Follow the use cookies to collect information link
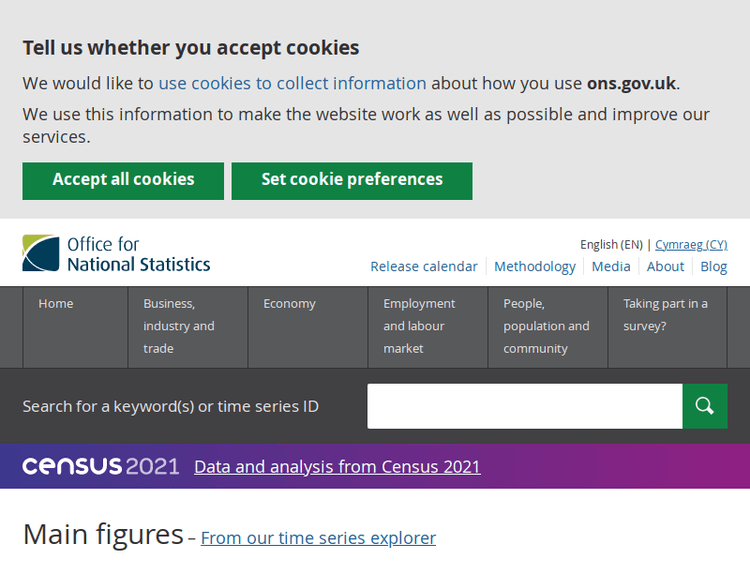The width and height of the screenshot is (750, 563). (292, 83)
